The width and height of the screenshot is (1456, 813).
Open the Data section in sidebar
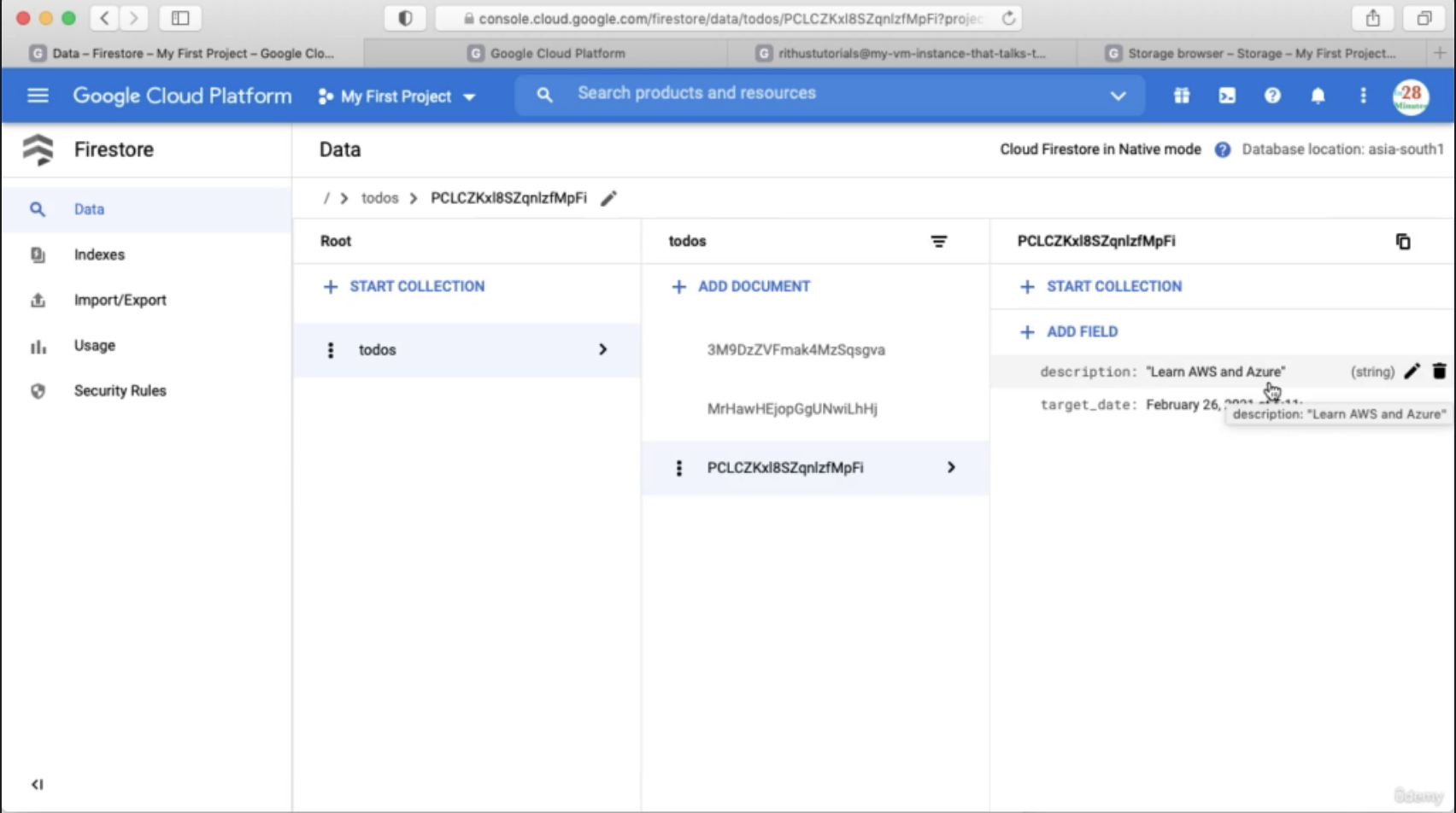[146, 209]
